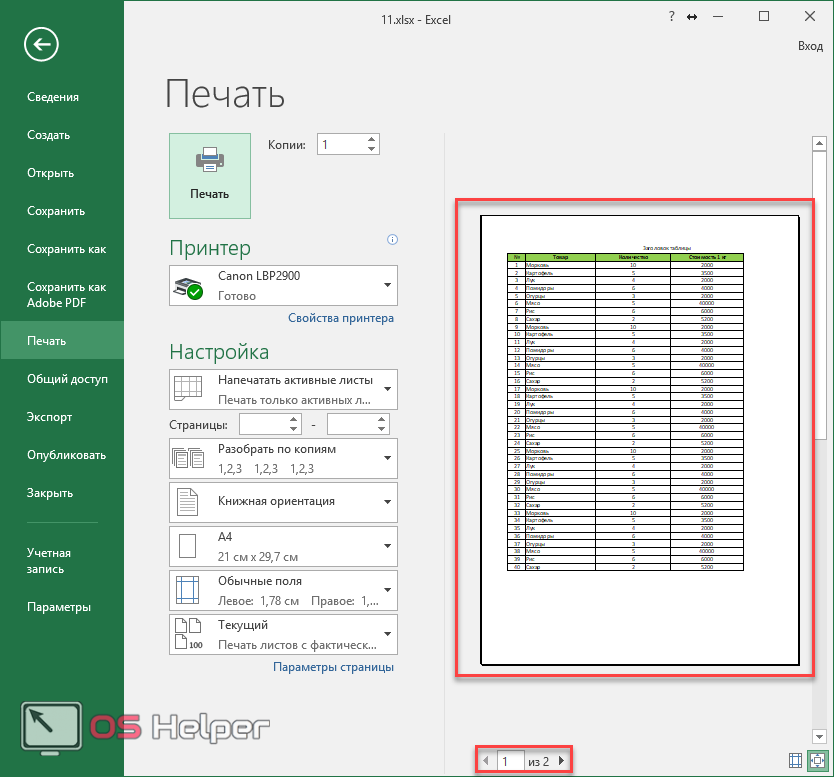Viewport: 834px width, 777px height.
Task: Click the print preview page thumbnail
Action: click(x=639, y=438)
